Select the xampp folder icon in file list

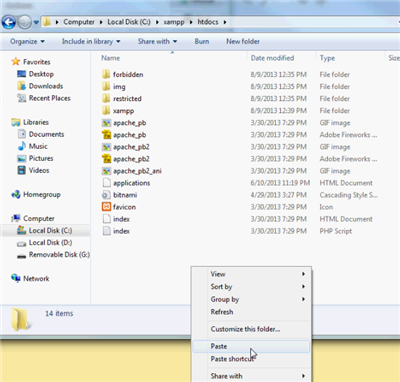(x=106, y=110)
